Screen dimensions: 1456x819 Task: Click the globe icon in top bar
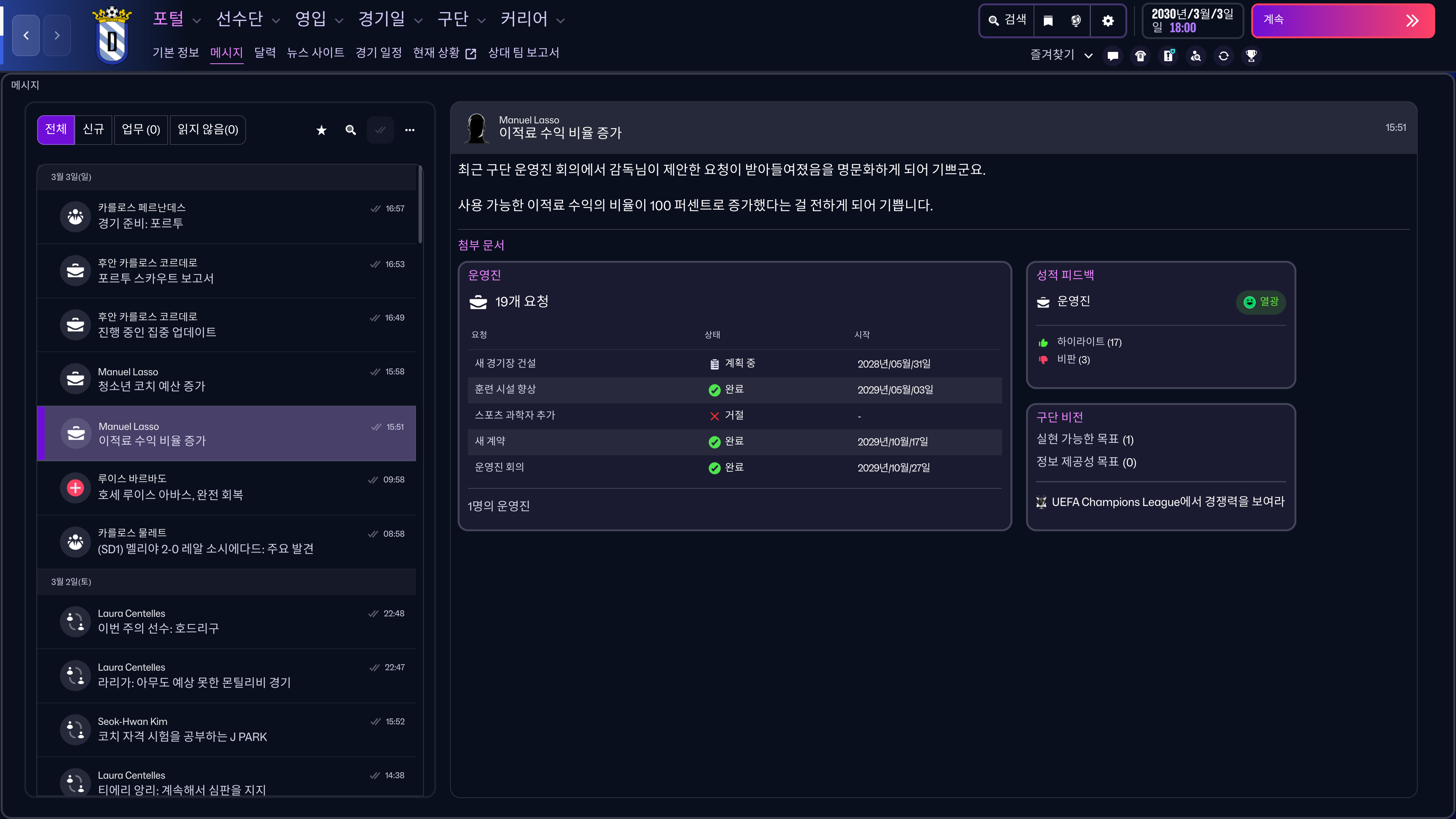click(1076, 21)
